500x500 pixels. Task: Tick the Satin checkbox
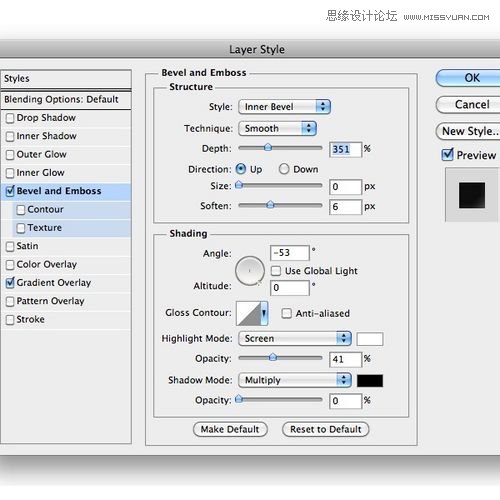coord(10,246)
